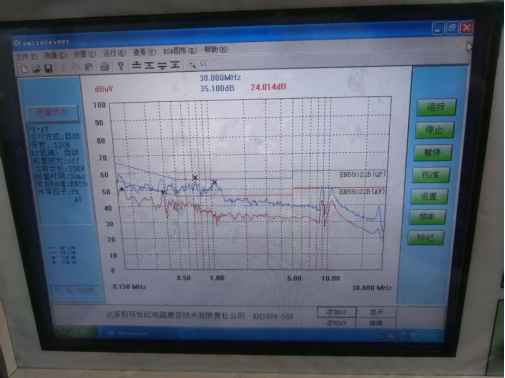505x378 pixels.
Task: Click the help question mark icon
Action: coord(121,66)
